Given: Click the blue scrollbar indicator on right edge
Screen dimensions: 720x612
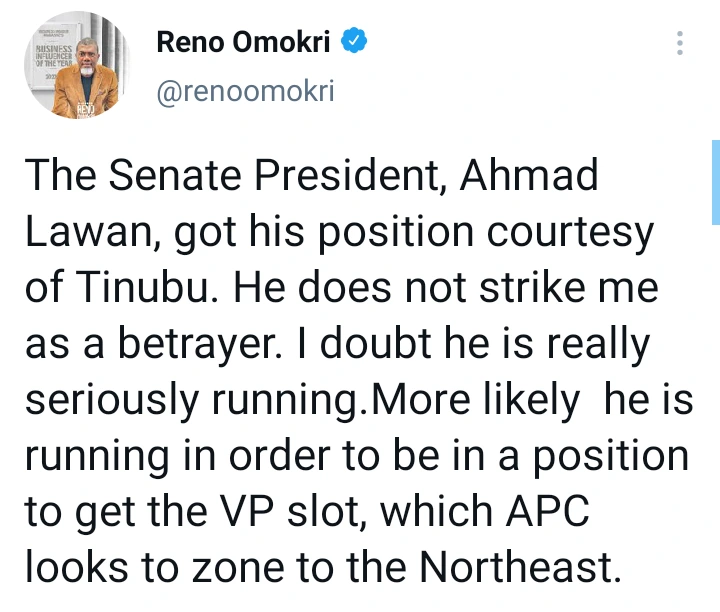Looking at the screenshot, I should [715, 181].
